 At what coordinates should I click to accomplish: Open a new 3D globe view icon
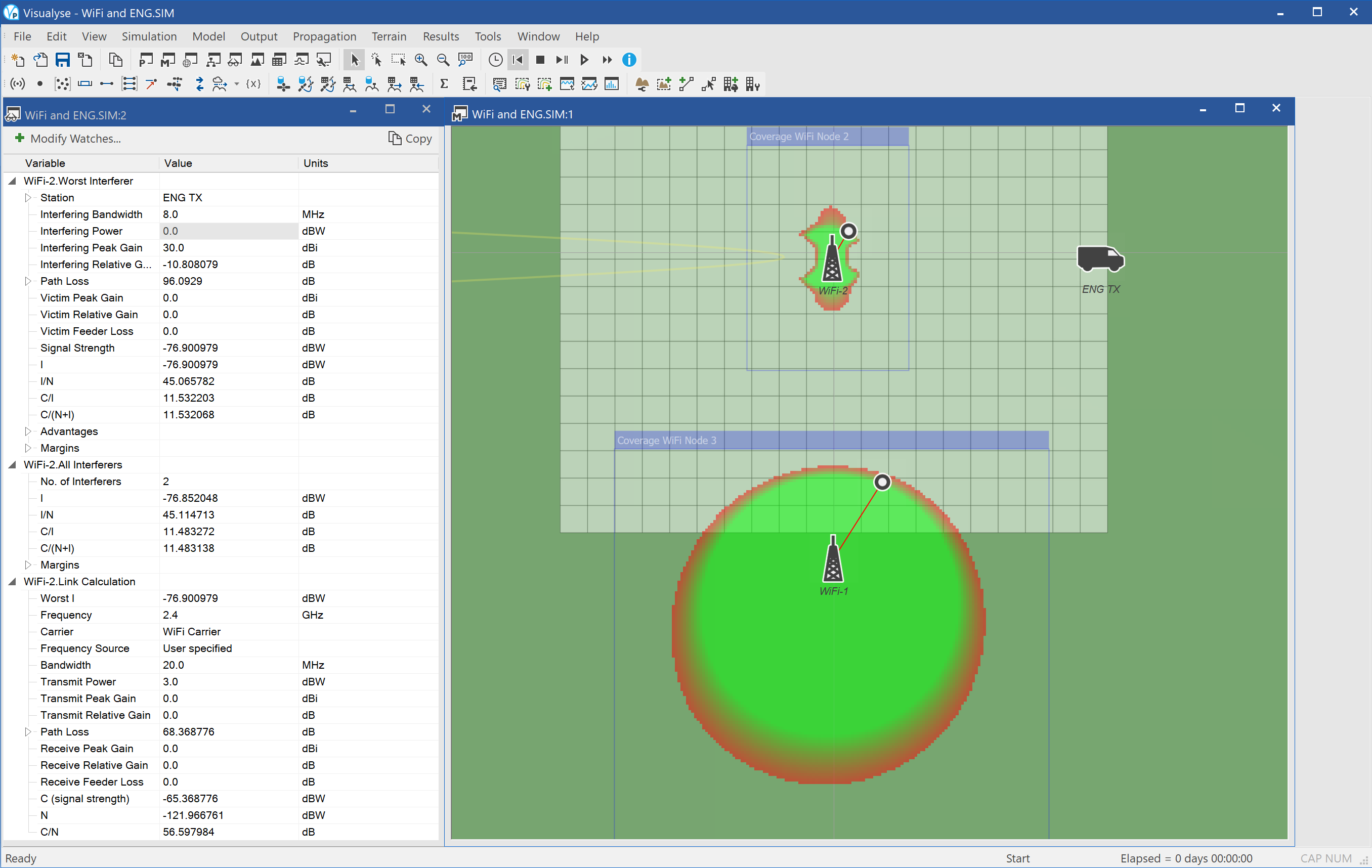[190, 60]
